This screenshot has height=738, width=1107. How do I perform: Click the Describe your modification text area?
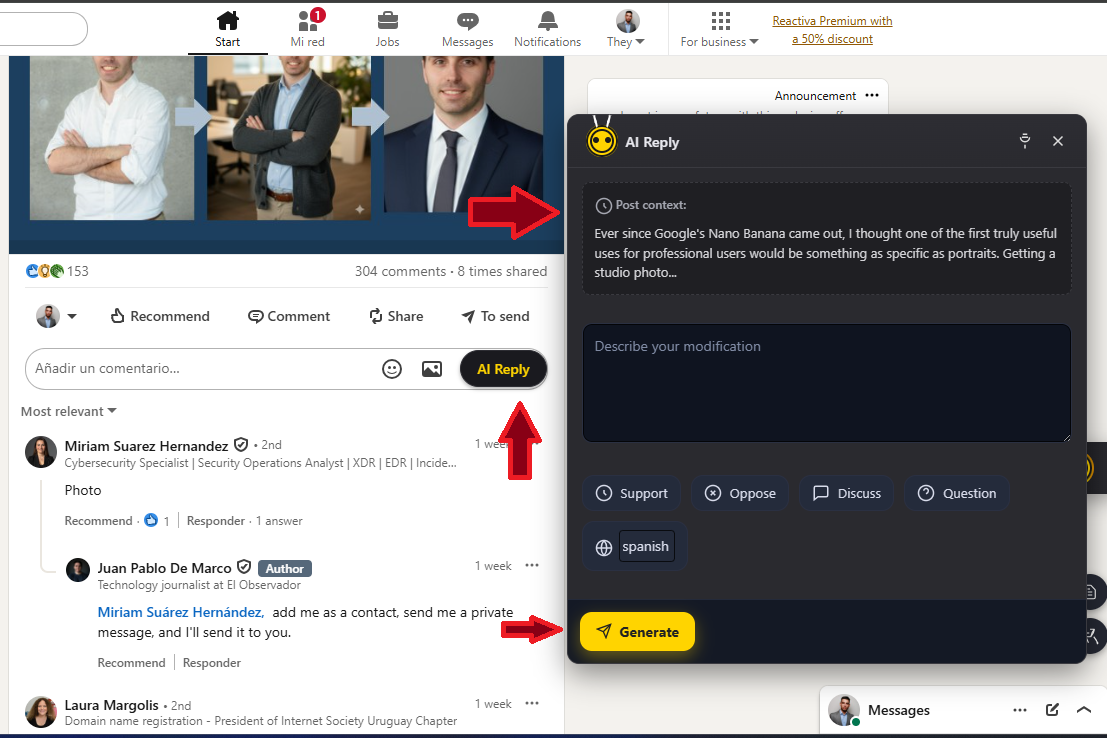(827, 383)
